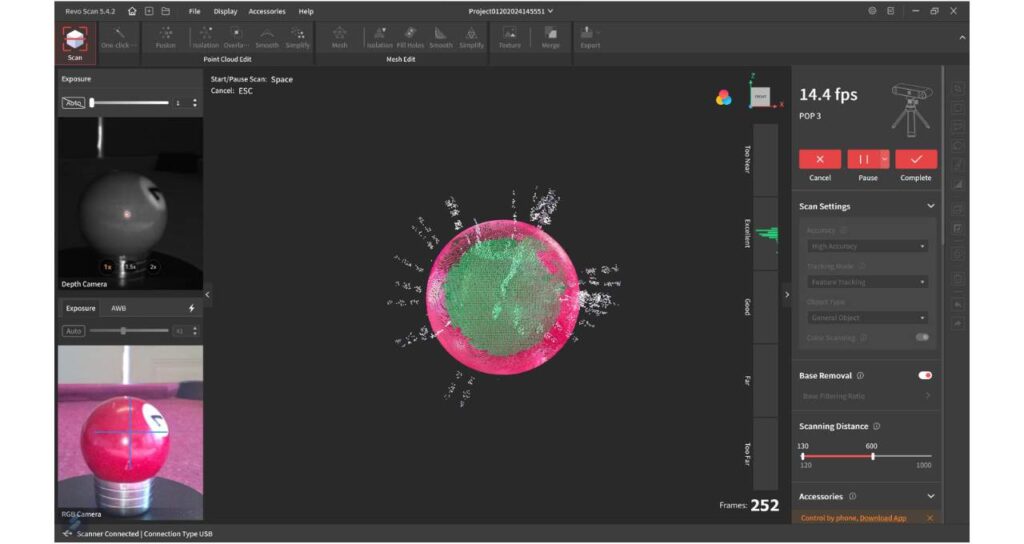Dismiss the control by phone banner

(930, 518)
